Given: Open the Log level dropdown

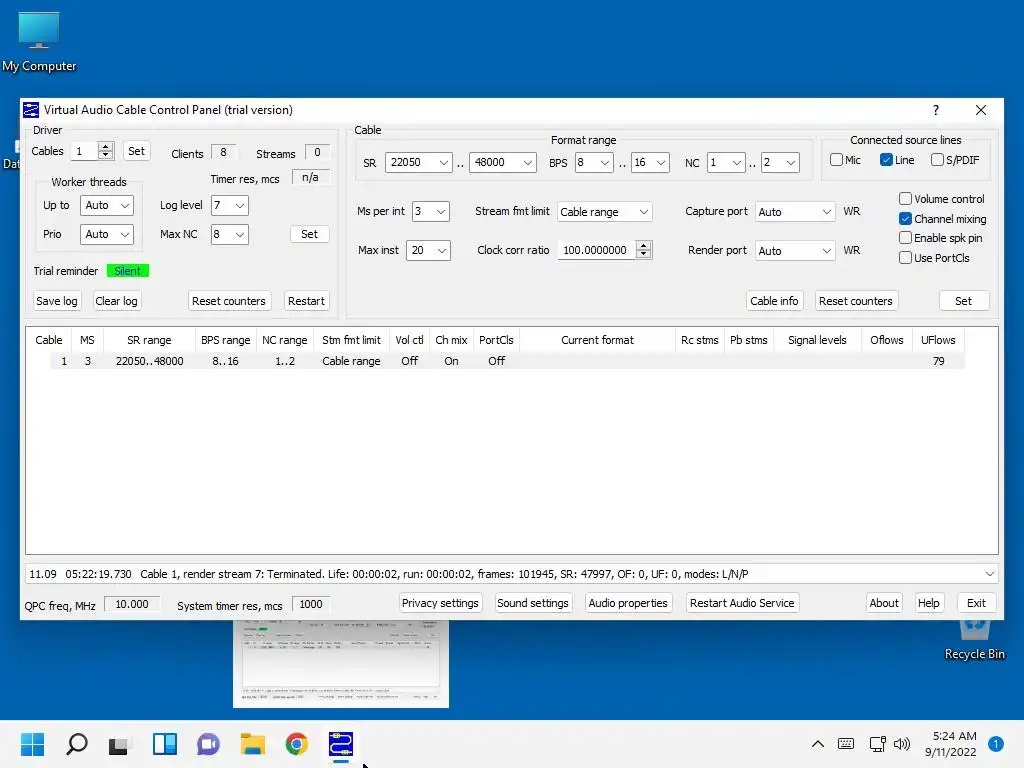Looking at the screenshot, I should point(229,205).
